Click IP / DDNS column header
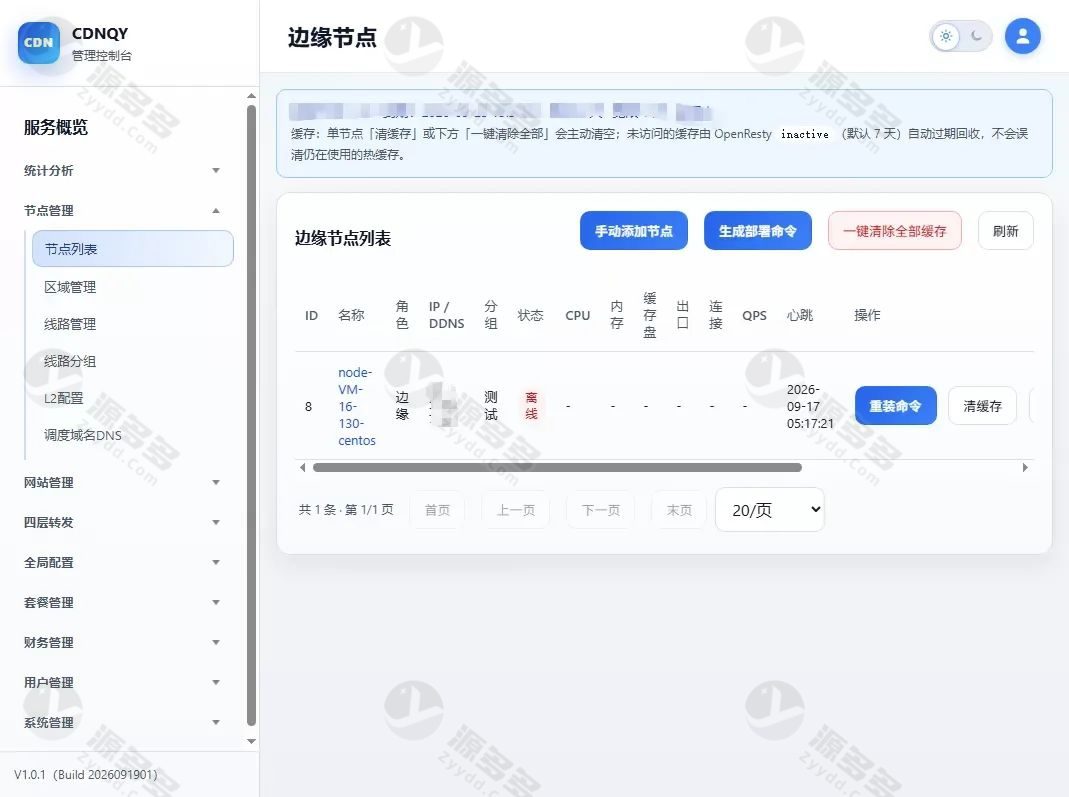Screen dimensions: 1069x797 (447, 315)
